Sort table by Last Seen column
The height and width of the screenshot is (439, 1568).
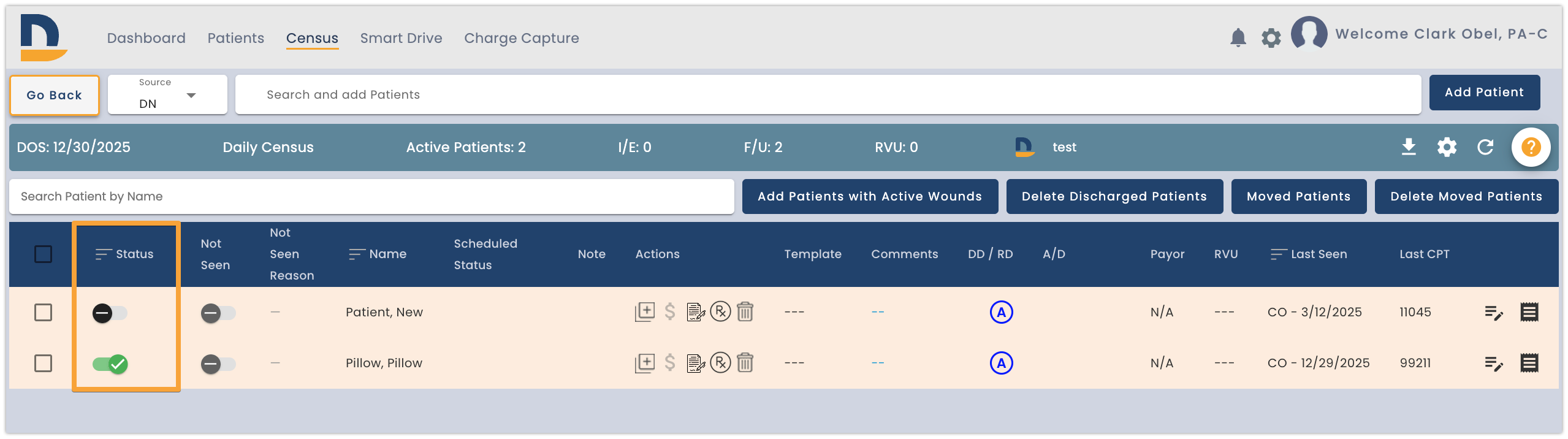click(1309, 254)
